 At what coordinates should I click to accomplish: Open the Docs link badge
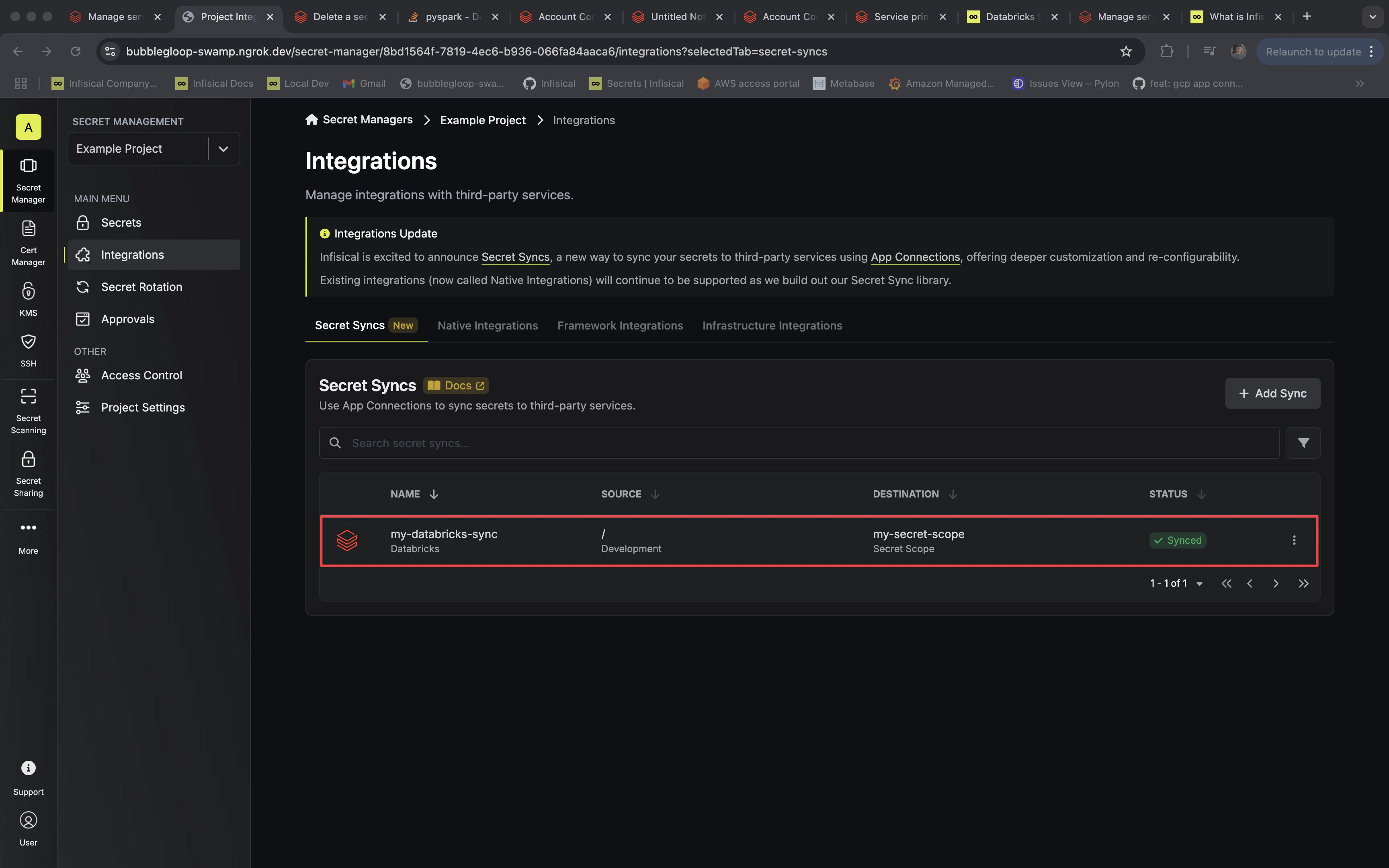tap(456, 386)
